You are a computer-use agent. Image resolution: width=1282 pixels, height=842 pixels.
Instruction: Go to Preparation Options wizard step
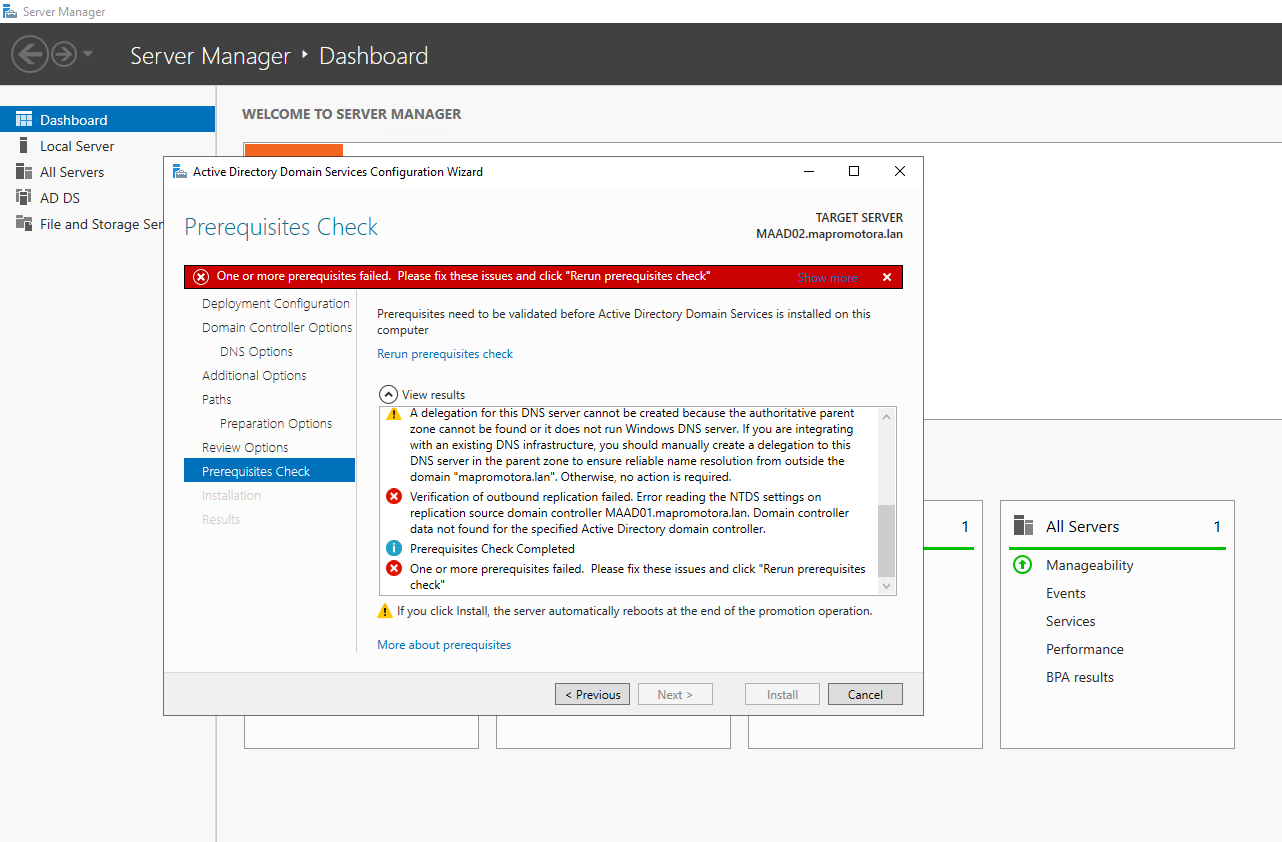[x=276, y=424]
